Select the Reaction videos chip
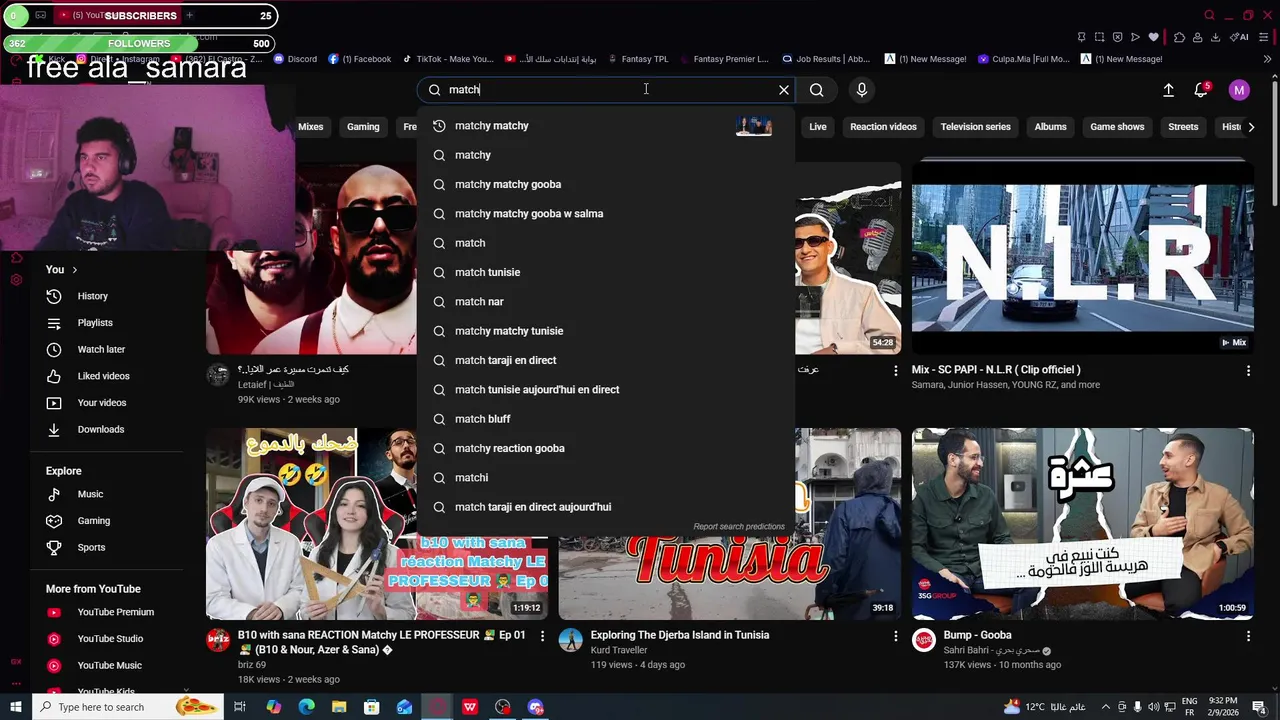 (x=883, y=127)
